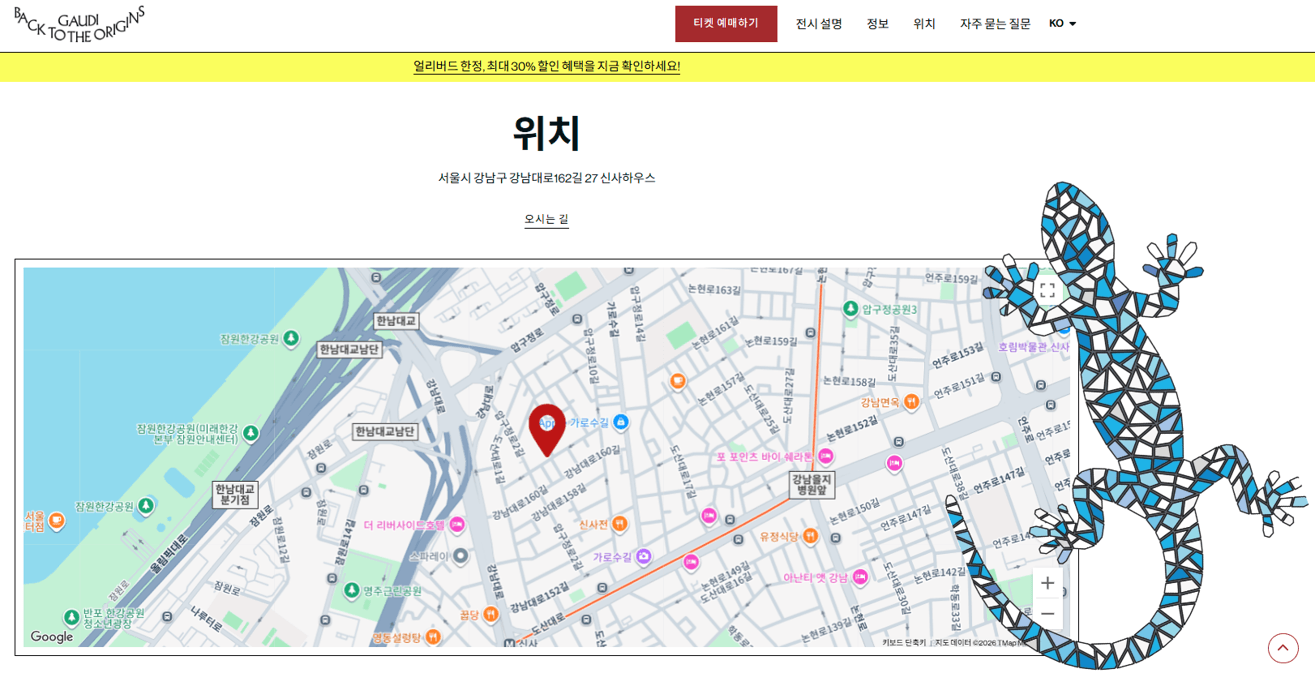This screenshot has height=686, width=1315.
Task: Open the KO language dropdown
Action: tap(1062, 23)
